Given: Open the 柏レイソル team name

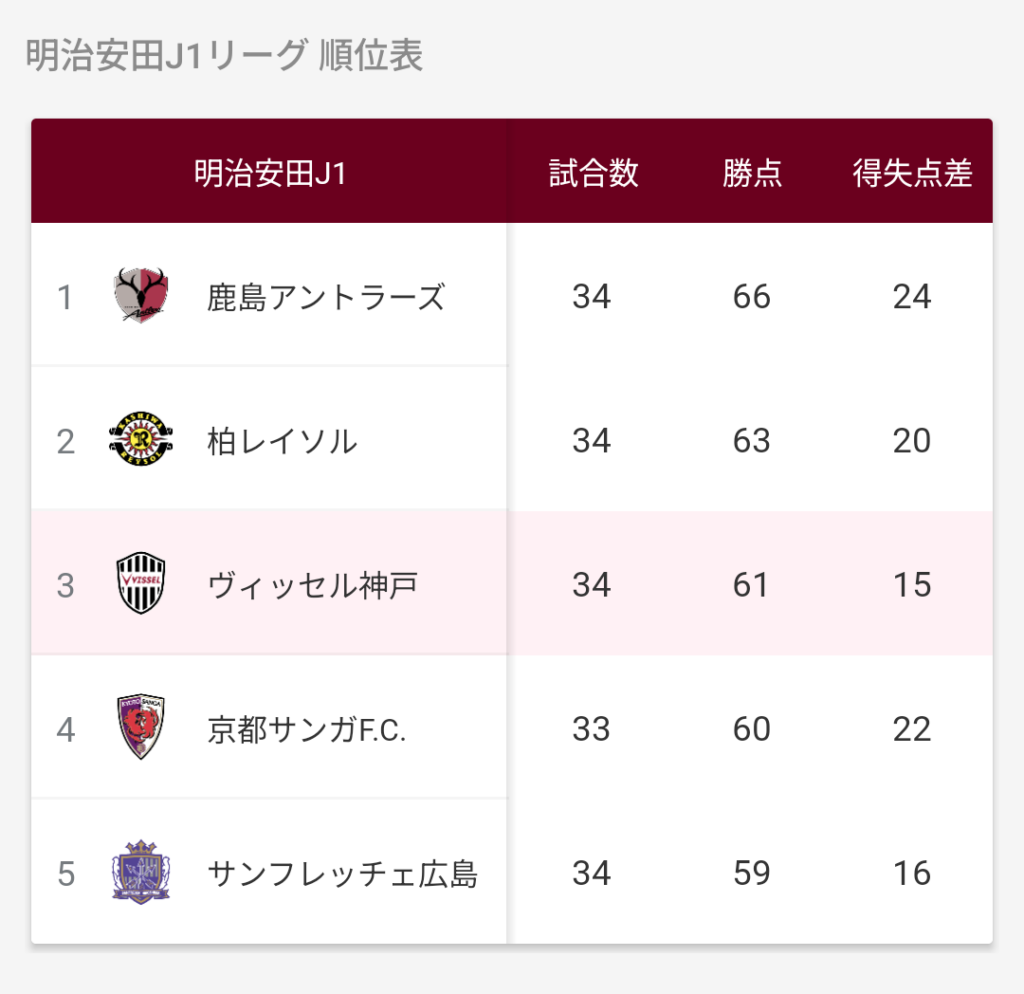Looking at the screenshot, I should click(x=282, y=441).
